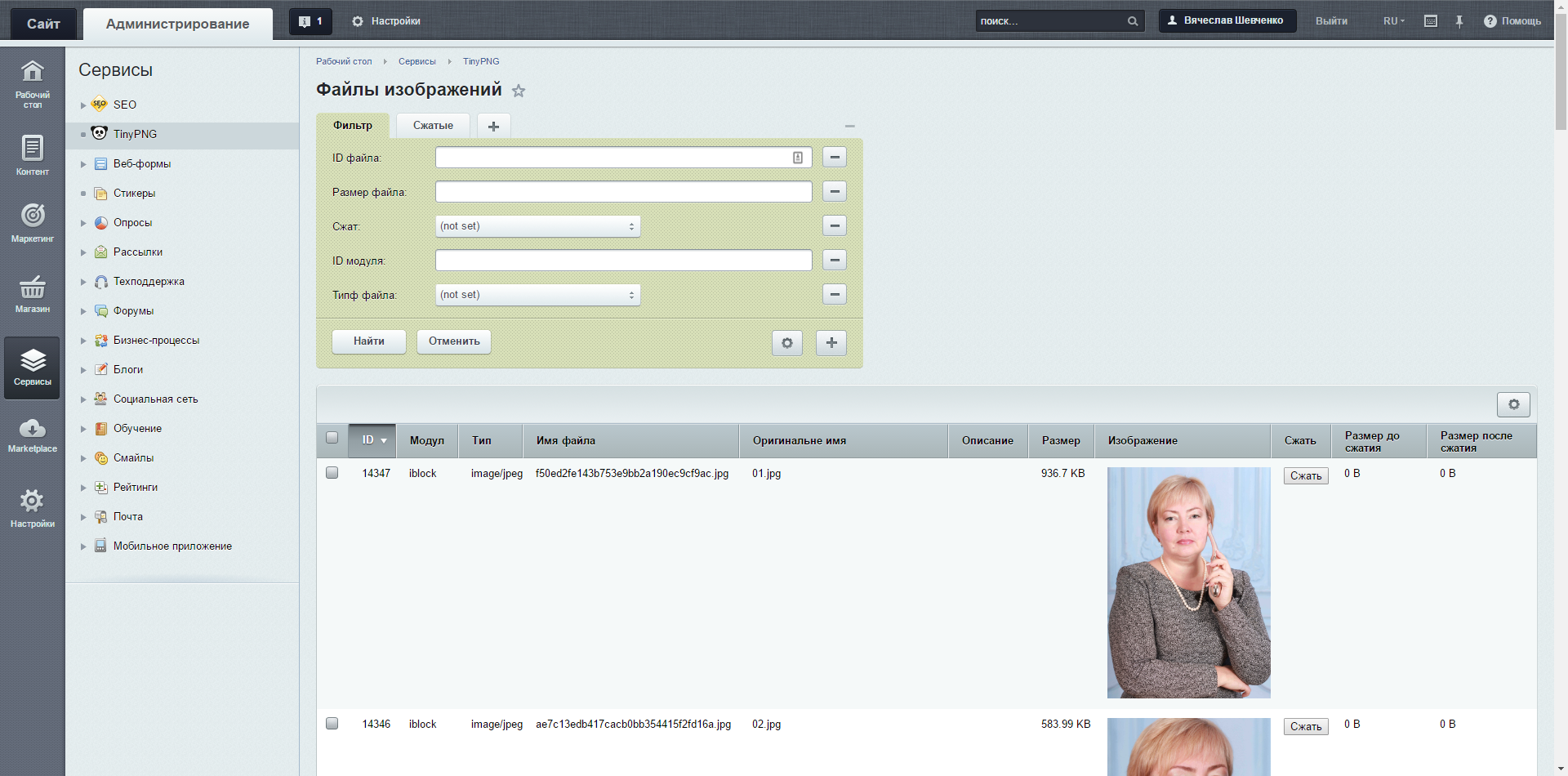Click the Сервисы breadcrumb link

pyautogui.click(x=417, y=61)
